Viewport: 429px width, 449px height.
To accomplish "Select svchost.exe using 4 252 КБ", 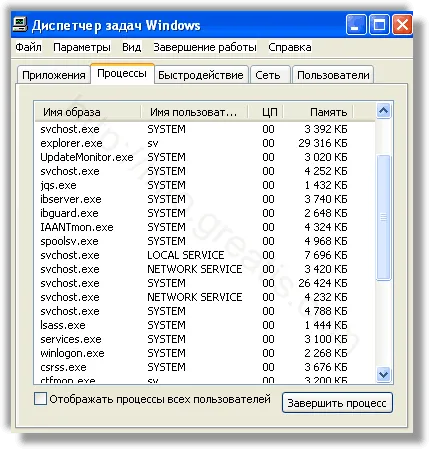I will pos(205,171).
